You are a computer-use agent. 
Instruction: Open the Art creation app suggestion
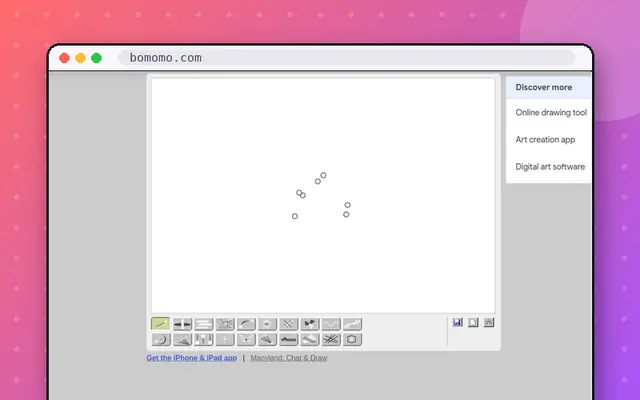pyautogui.click(x=545, y=140)
